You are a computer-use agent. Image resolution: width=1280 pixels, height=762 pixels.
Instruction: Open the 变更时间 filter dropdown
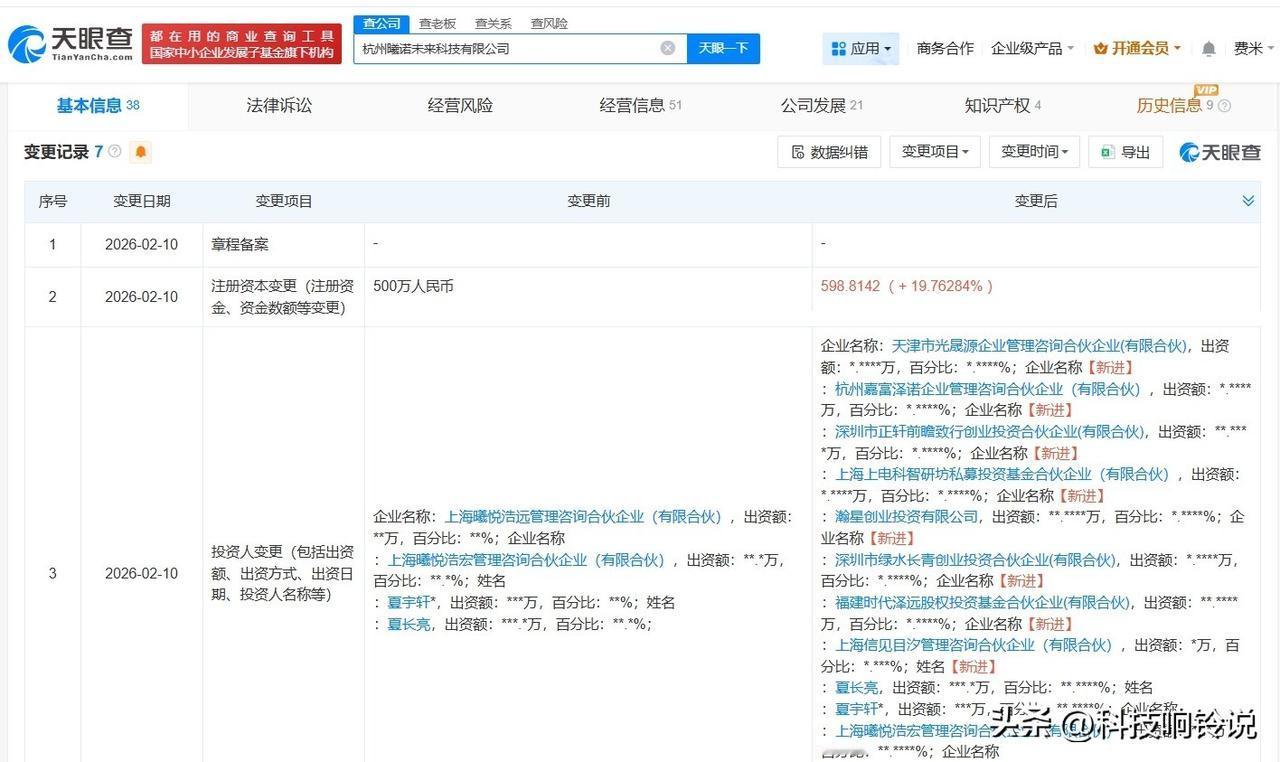coord(1035,152)
